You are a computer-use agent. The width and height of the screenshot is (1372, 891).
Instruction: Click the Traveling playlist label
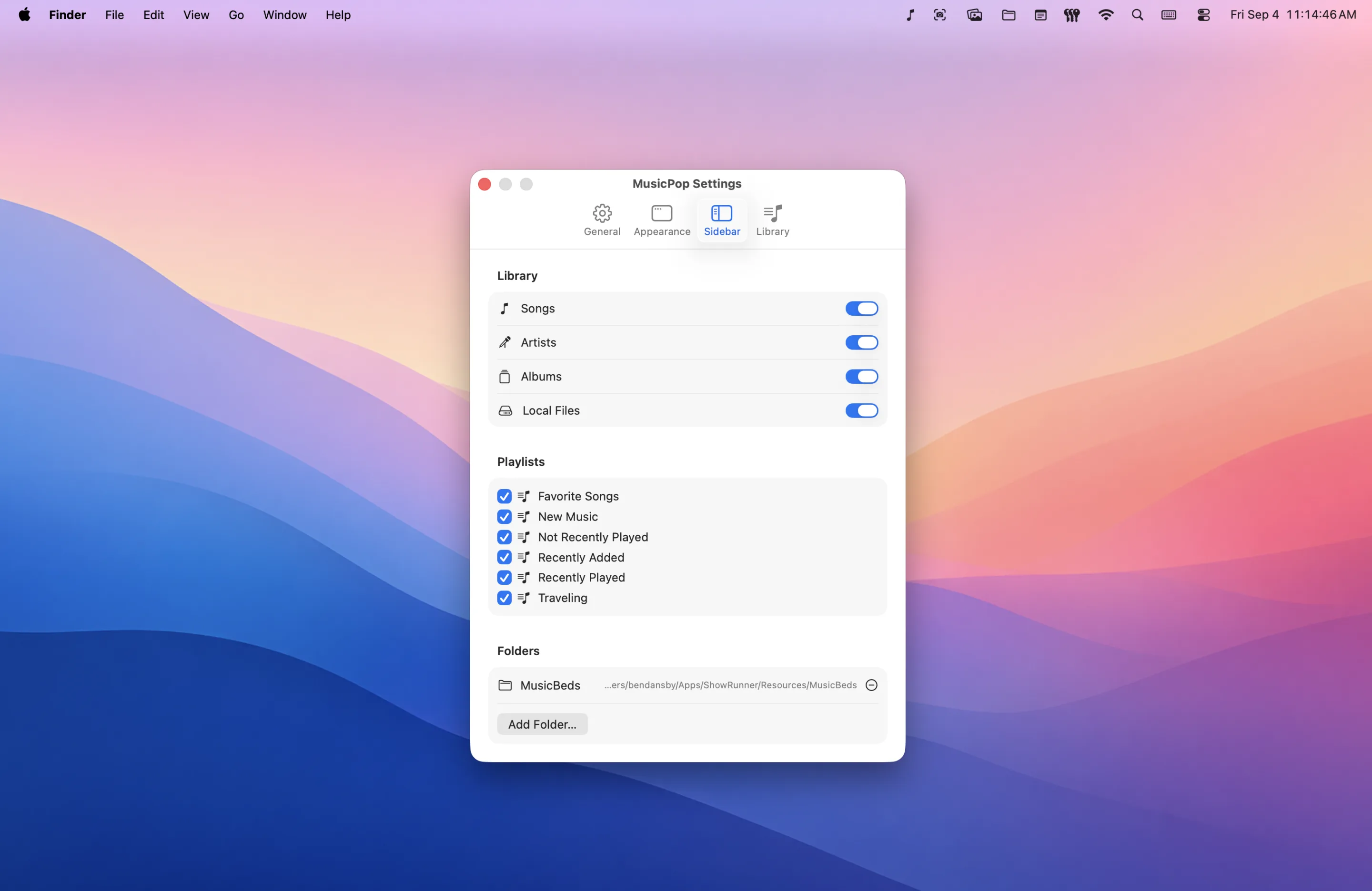pos(563,598)
